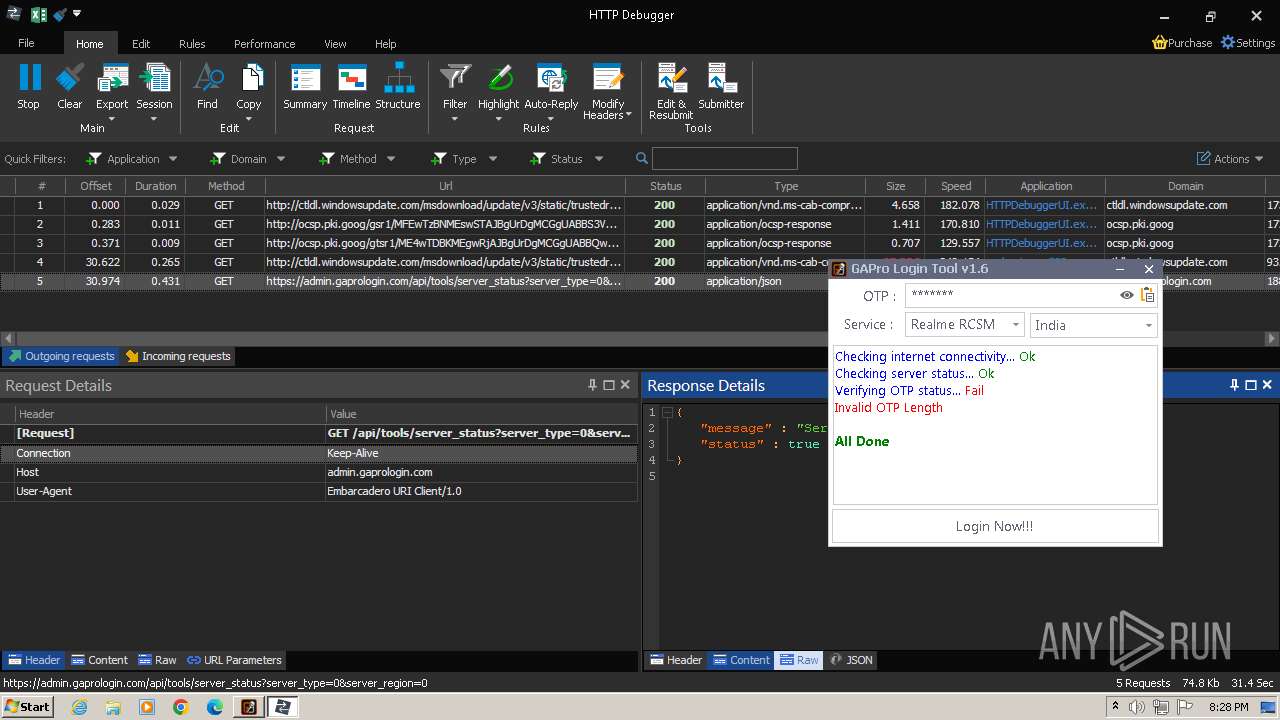Open the Edit & Resubmit tool
This screenshot has width=1280, height=720.
click(x=671, y=91)
